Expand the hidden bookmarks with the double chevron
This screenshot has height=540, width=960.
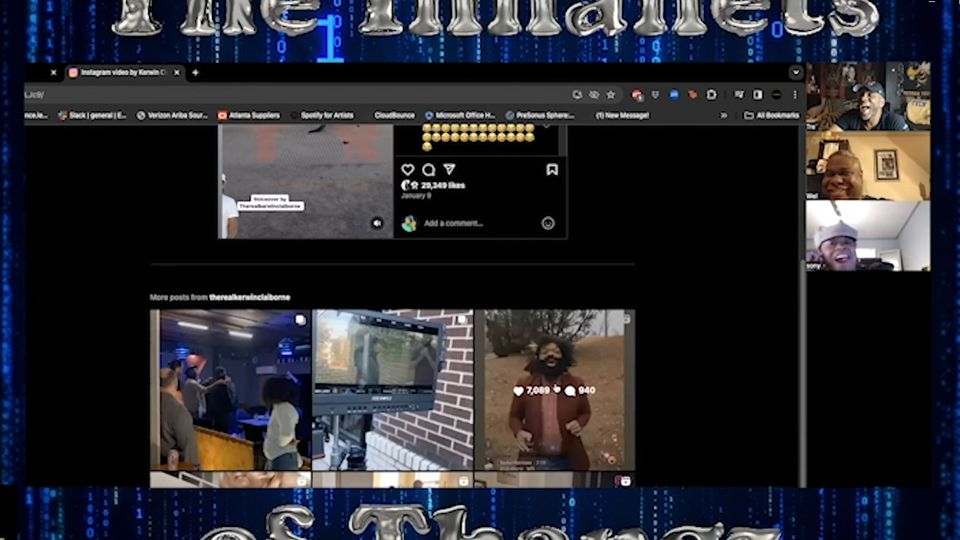click(x=724, y=115)
